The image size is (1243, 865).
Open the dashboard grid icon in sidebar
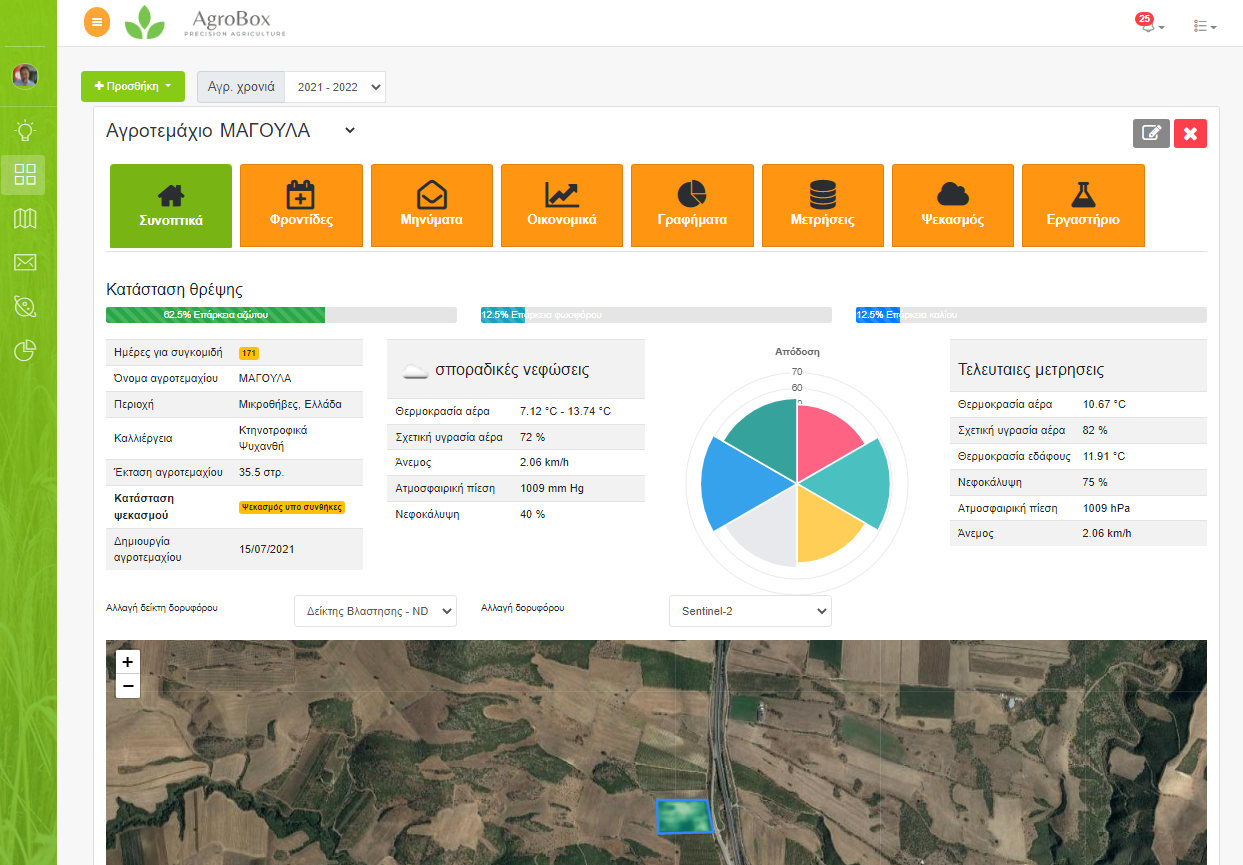pyautogui.click(x=25, y=175)
